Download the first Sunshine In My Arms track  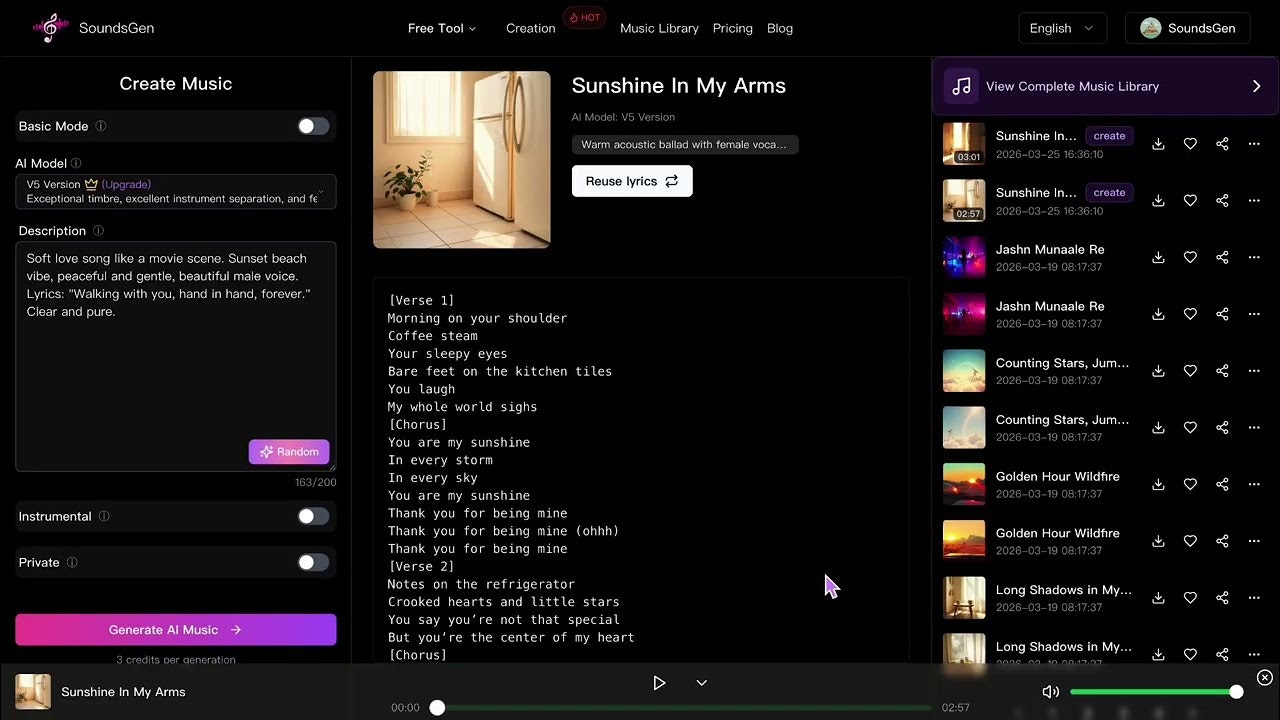(x=1158, y=144)
